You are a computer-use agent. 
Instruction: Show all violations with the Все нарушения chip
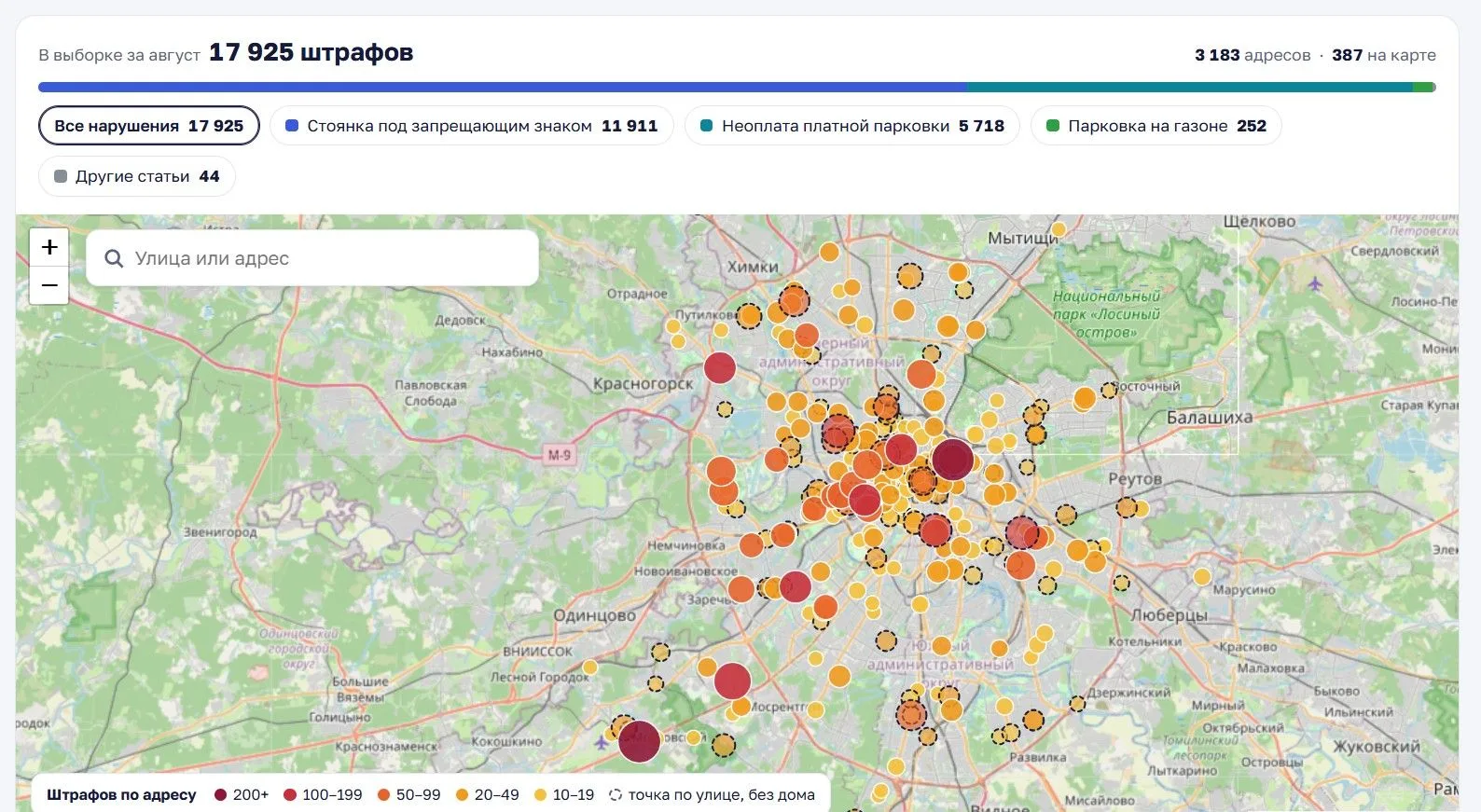[x=149, y=126]
